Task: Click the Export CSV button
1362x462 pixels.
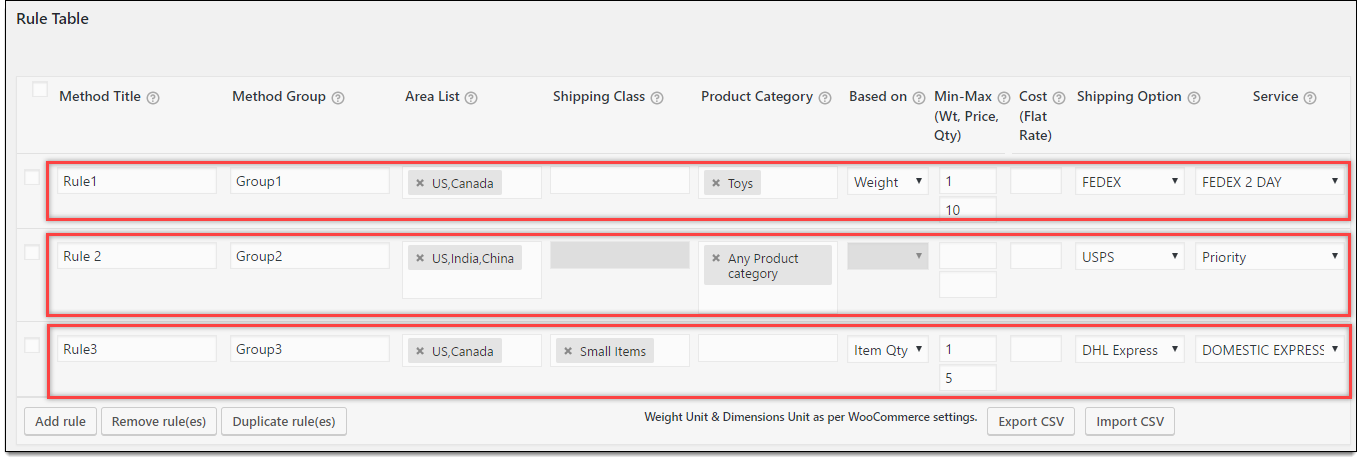Action: pos(1031,422)
